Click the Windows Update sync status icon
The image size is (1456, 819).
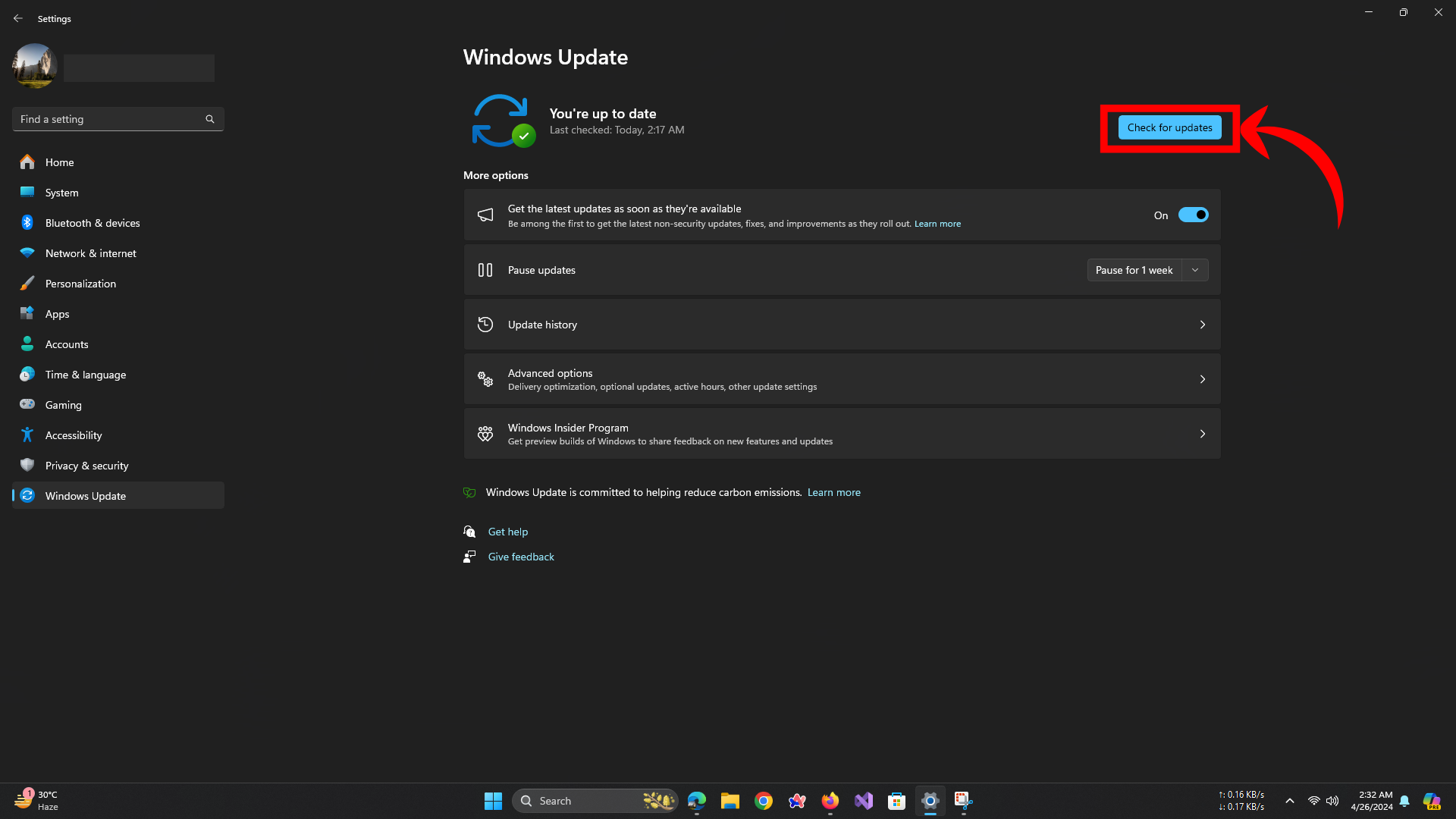pos(501,121)
